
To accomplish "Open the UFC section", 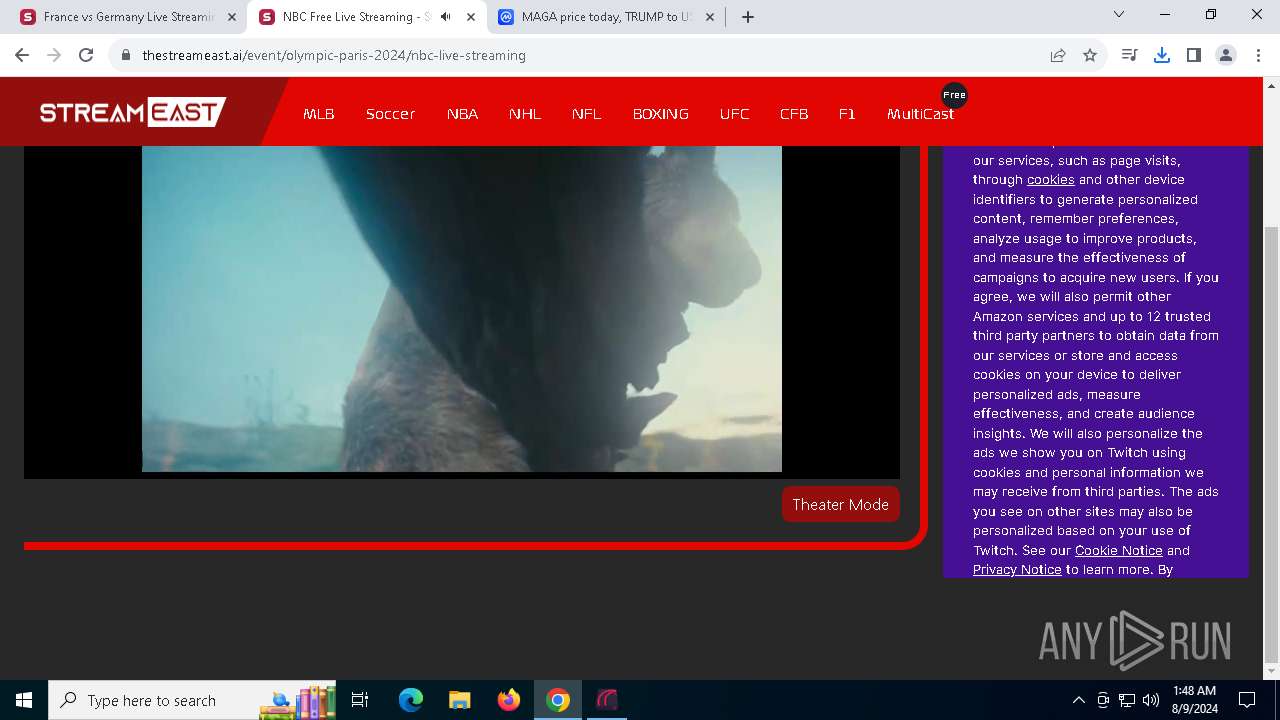I will tap(734, 114).
